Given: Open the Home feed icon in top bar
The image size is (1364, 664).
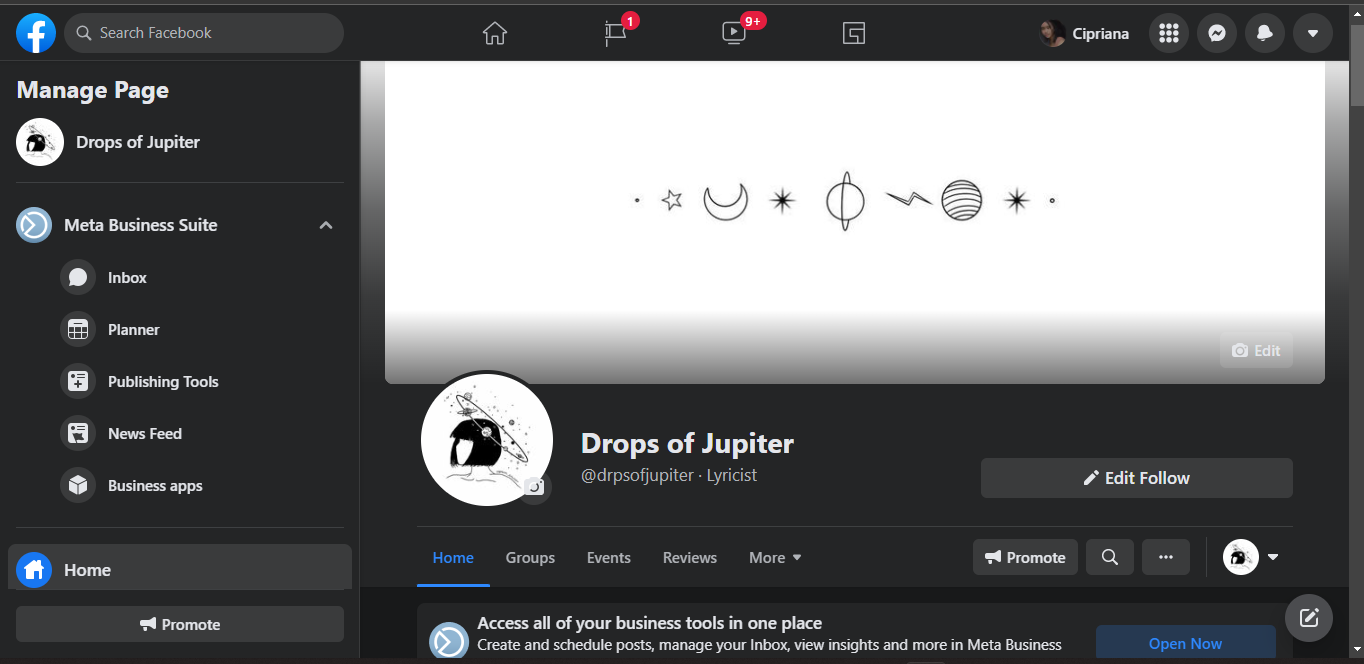Looking at the screenshot, I should coord(495,33).
